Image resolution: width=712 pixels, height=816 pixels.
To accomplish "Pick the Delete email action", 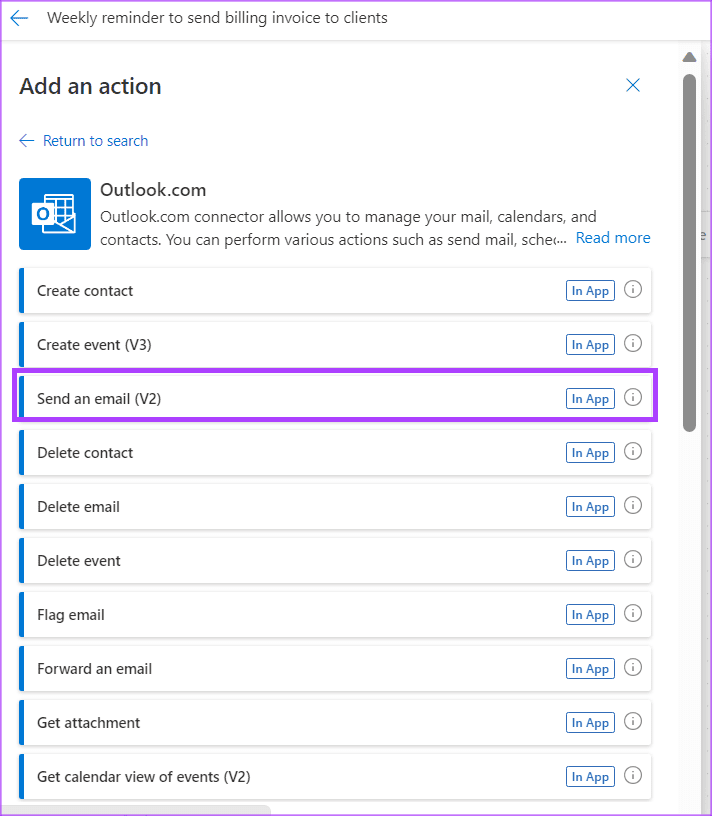I will tap(78, 507).
